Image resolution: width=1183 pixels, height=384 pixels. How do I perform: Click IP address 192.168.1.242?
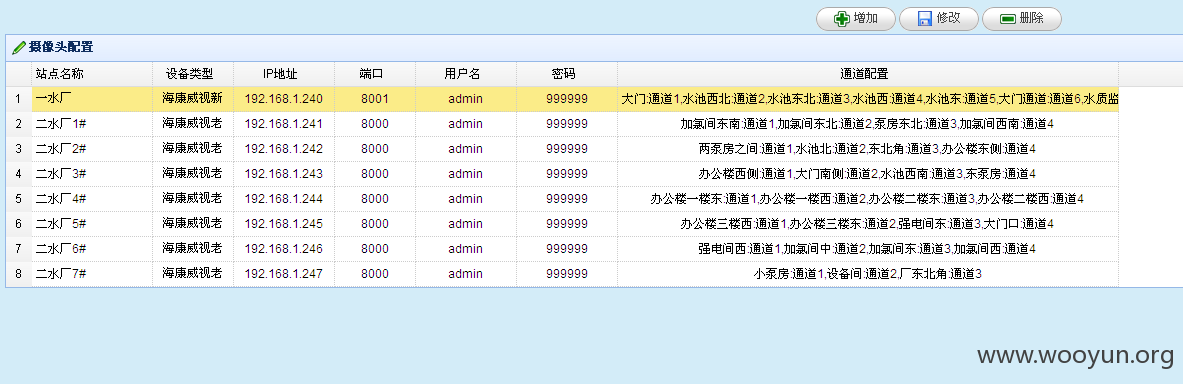tap(284, 149)
